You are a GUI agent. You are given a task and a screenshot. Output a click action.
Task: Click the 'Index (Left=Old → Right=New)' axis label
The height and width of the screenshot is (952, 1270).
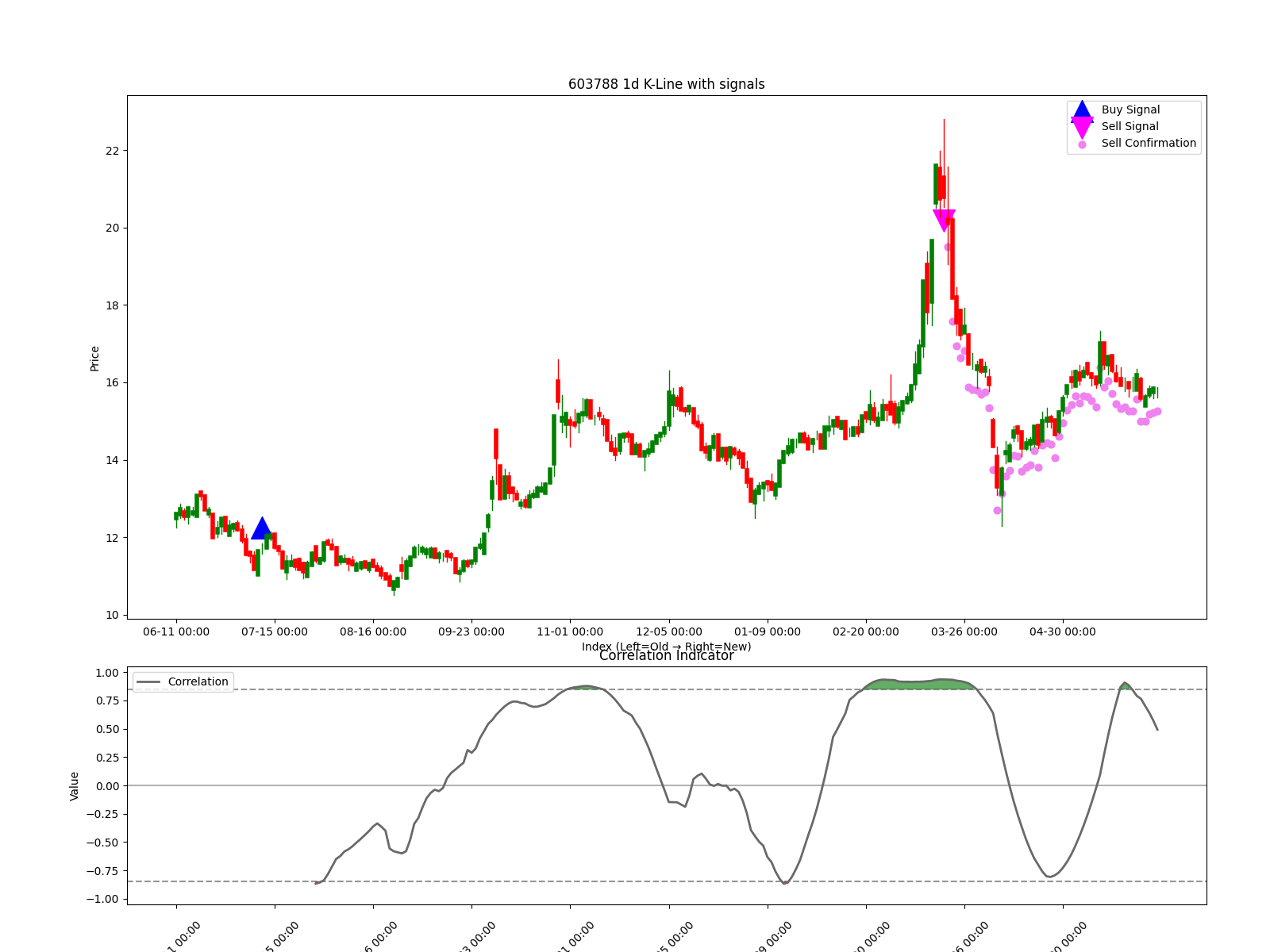point(667,647)
